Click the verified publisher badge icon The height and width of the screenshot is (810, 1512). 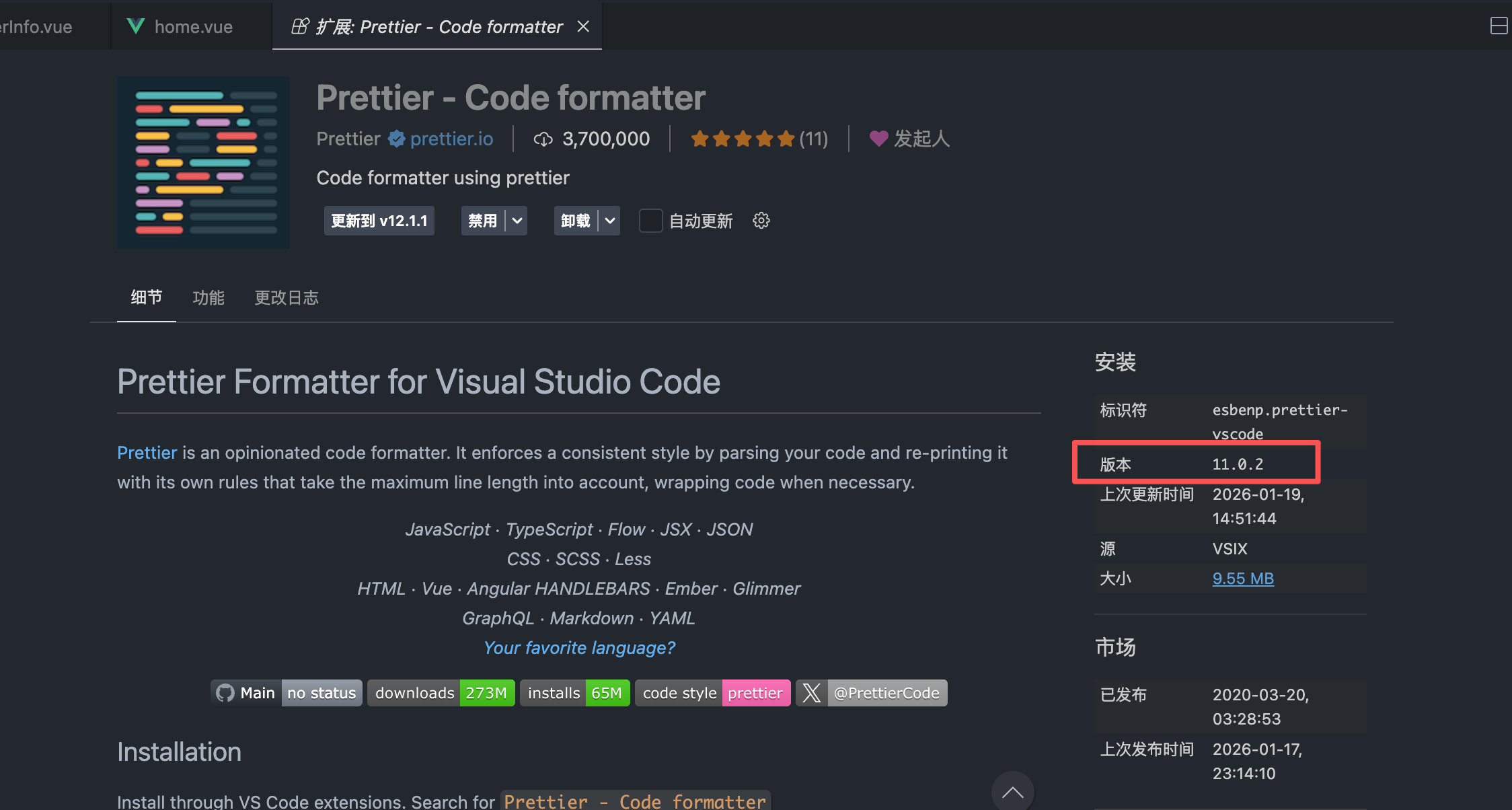point(397,139)
